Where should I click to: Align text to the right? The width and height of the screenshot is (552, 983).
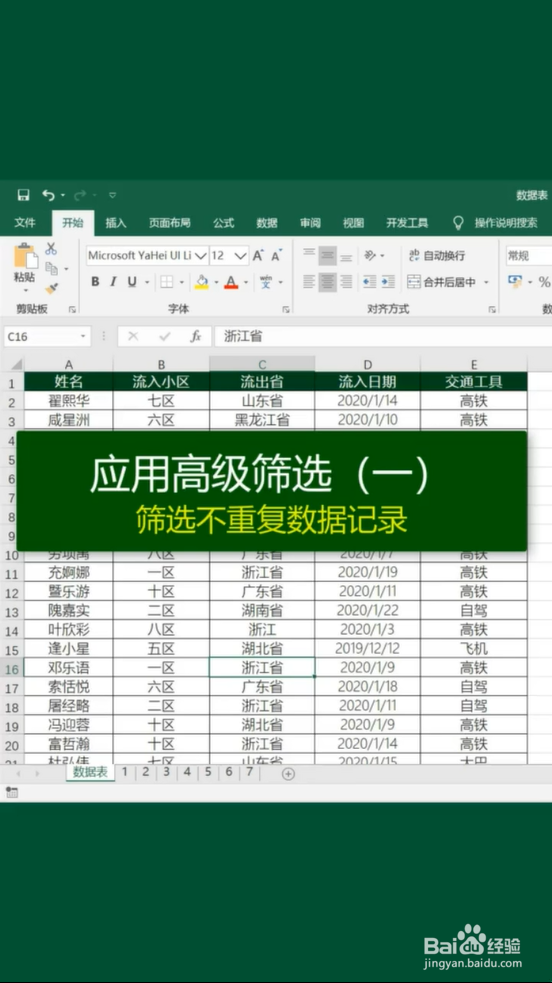tap(346, 282)
